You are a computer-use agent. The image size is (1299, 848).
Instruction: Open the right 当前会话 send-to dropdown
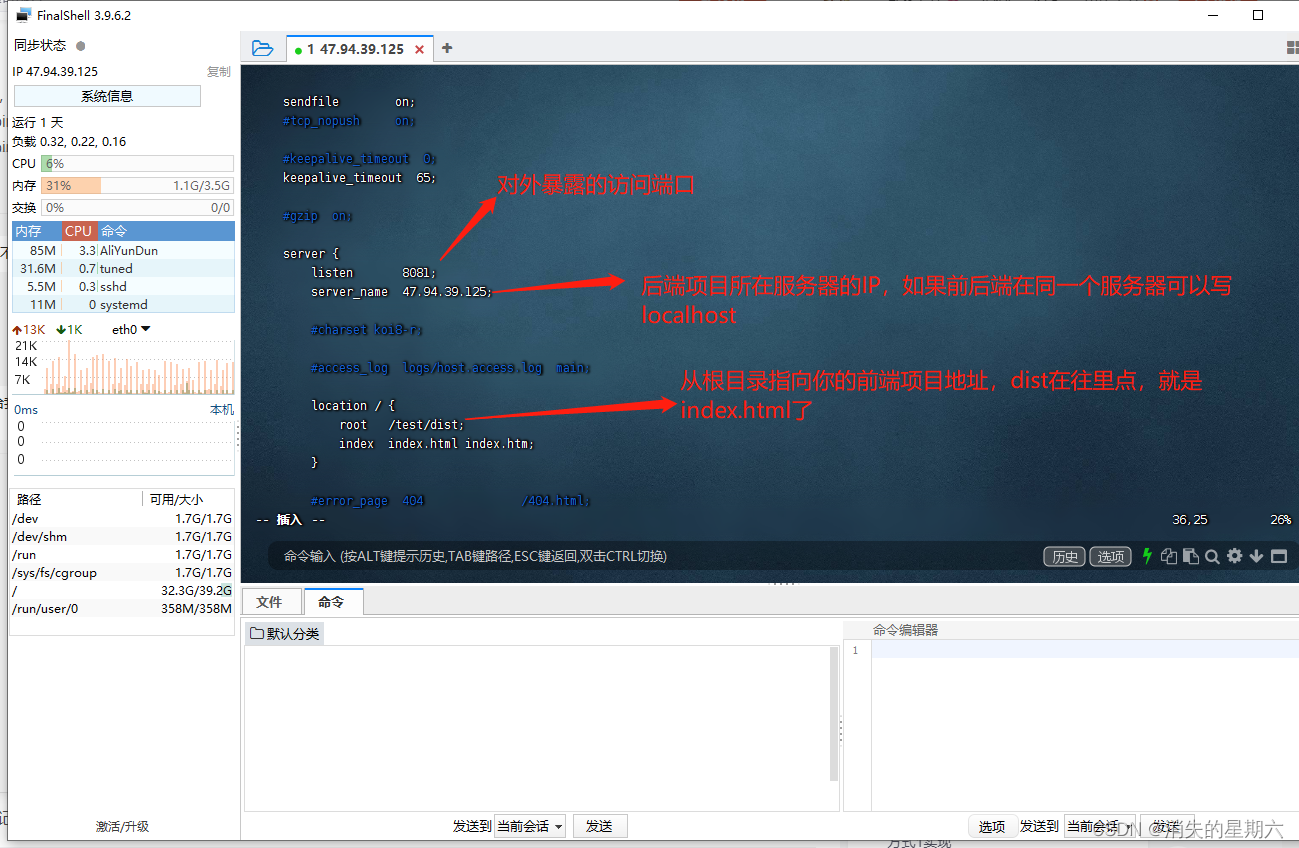(1100, 827)
